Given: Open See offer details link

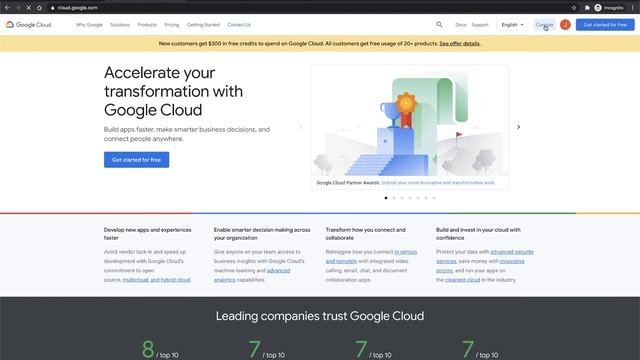Looking at the screenshot, I should coord(459,43).
